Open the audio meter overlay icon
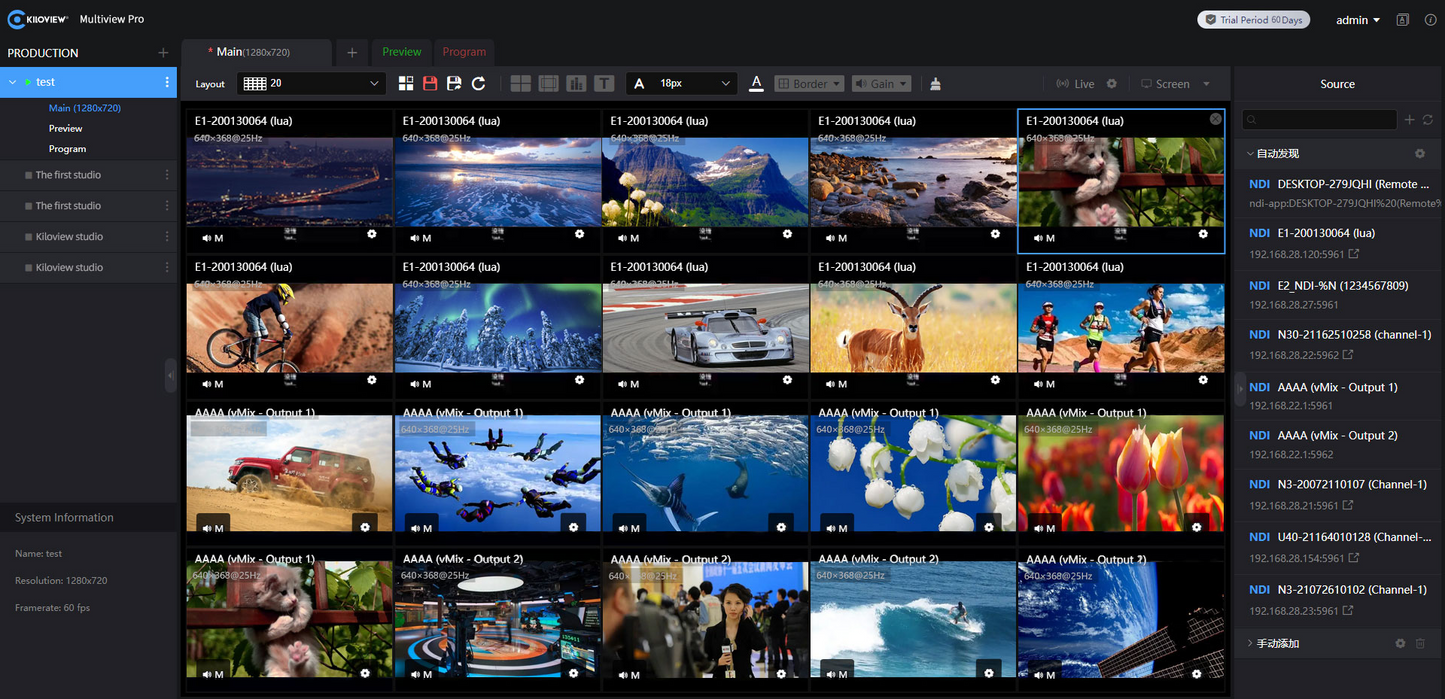Viewport: 1445px width, 699px height. [576, 83]
